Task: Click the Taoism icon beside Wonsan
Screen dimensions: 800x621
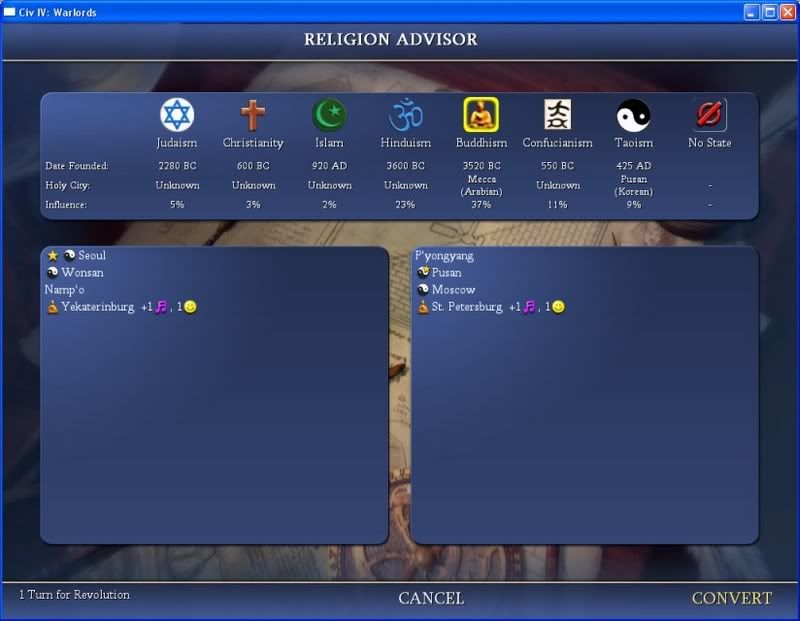Action: (53, 272)
